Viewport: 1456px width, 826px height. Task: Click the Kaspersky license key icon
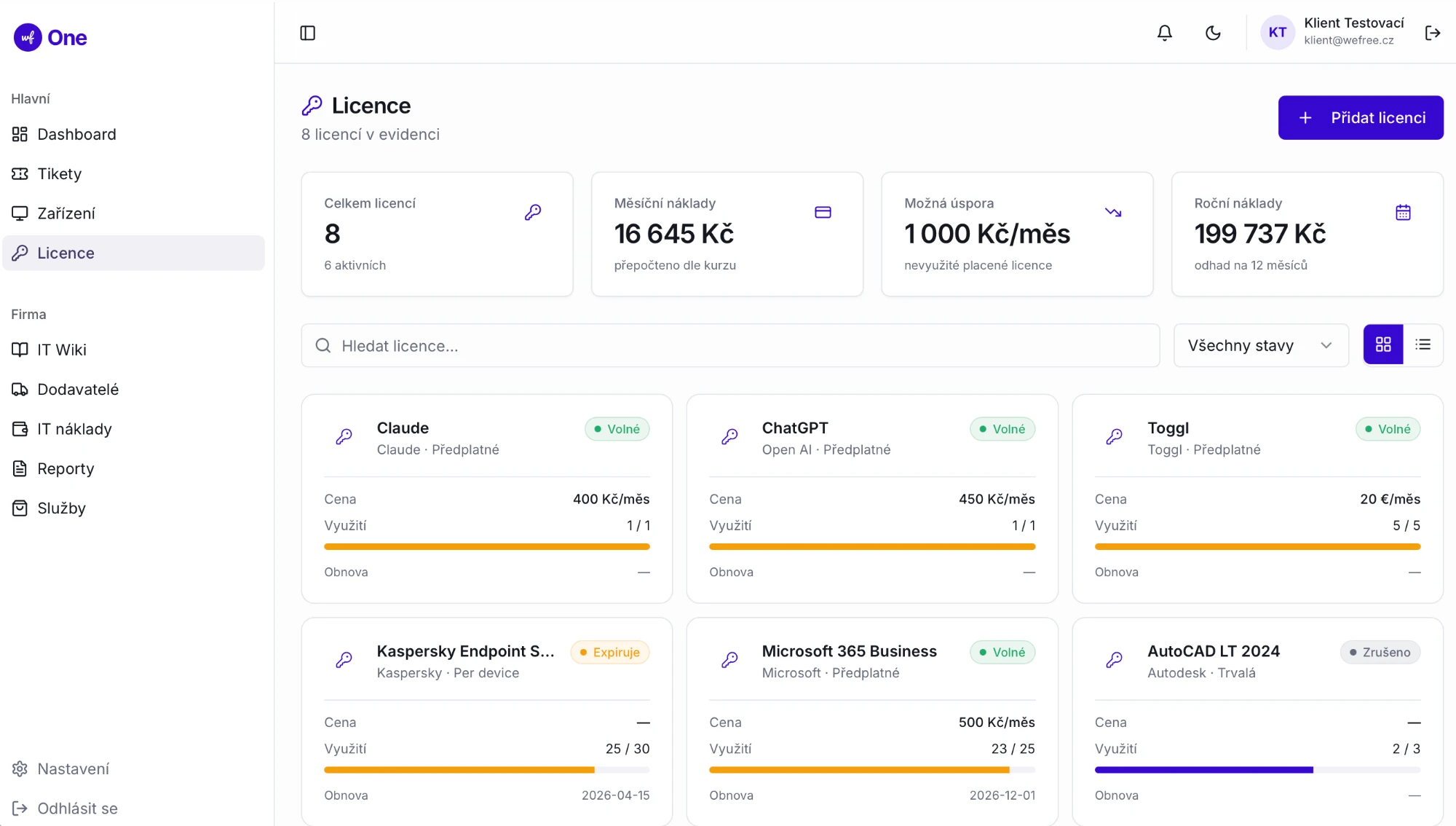[x=344, y=659]
